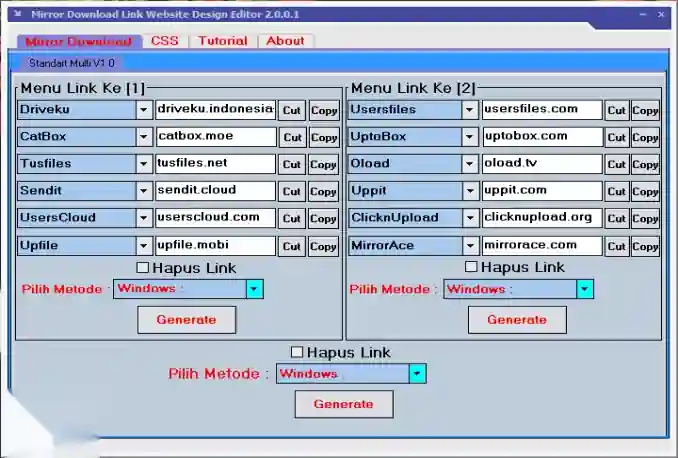
Task: Open the CatBox host dropdown
Action: pos(144,137)
